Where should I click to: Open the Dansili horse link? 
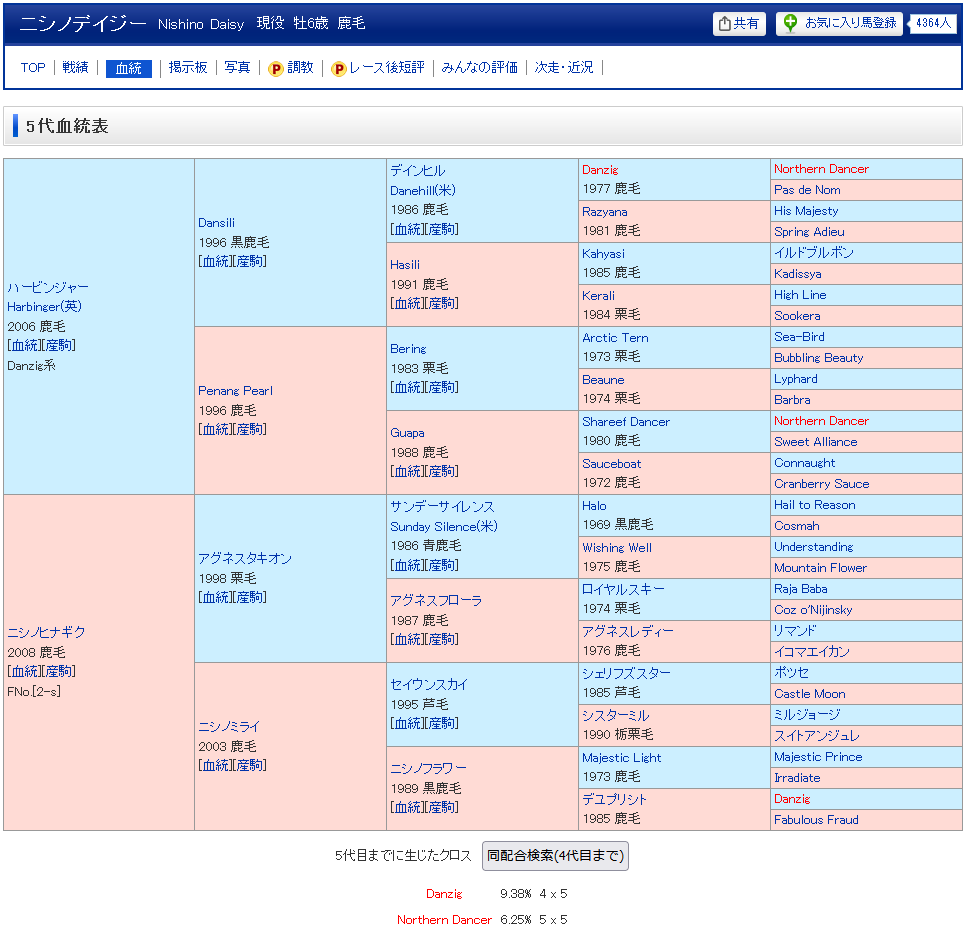pyautogui.click(x=216, y=223)
